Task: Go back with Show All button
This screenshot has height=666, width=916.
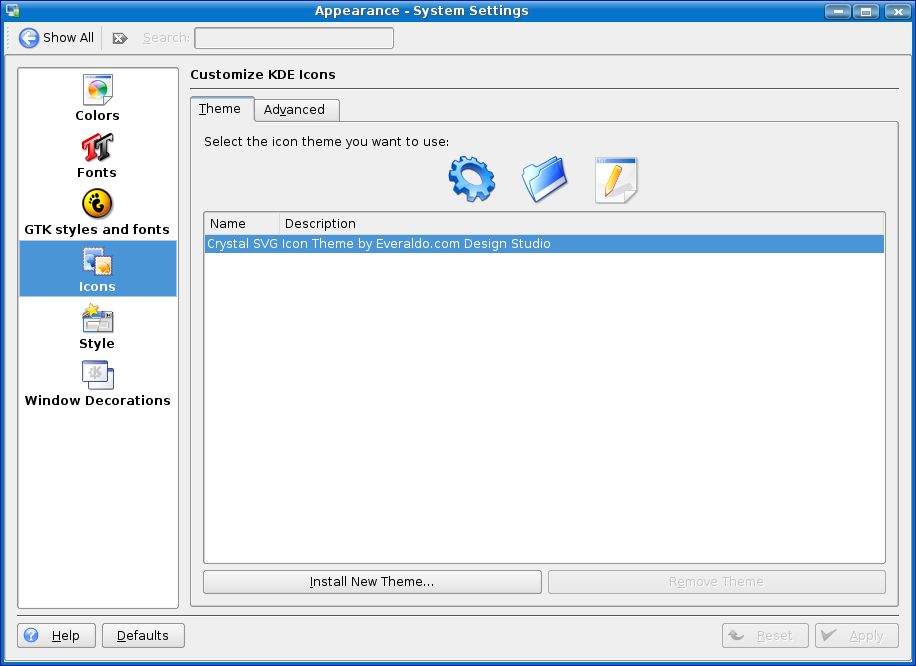Action: (57, 38)
